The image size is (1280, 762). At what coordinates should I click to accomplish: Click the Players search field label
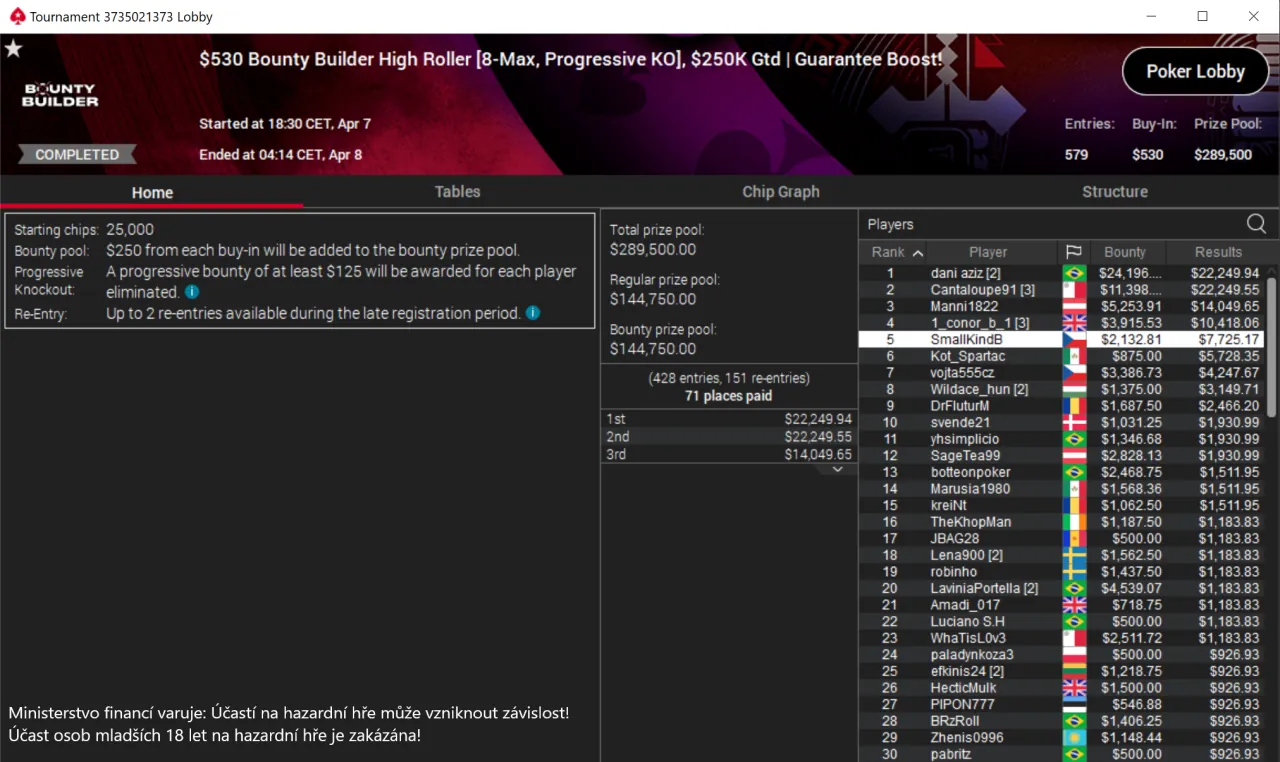click(890, 224)
